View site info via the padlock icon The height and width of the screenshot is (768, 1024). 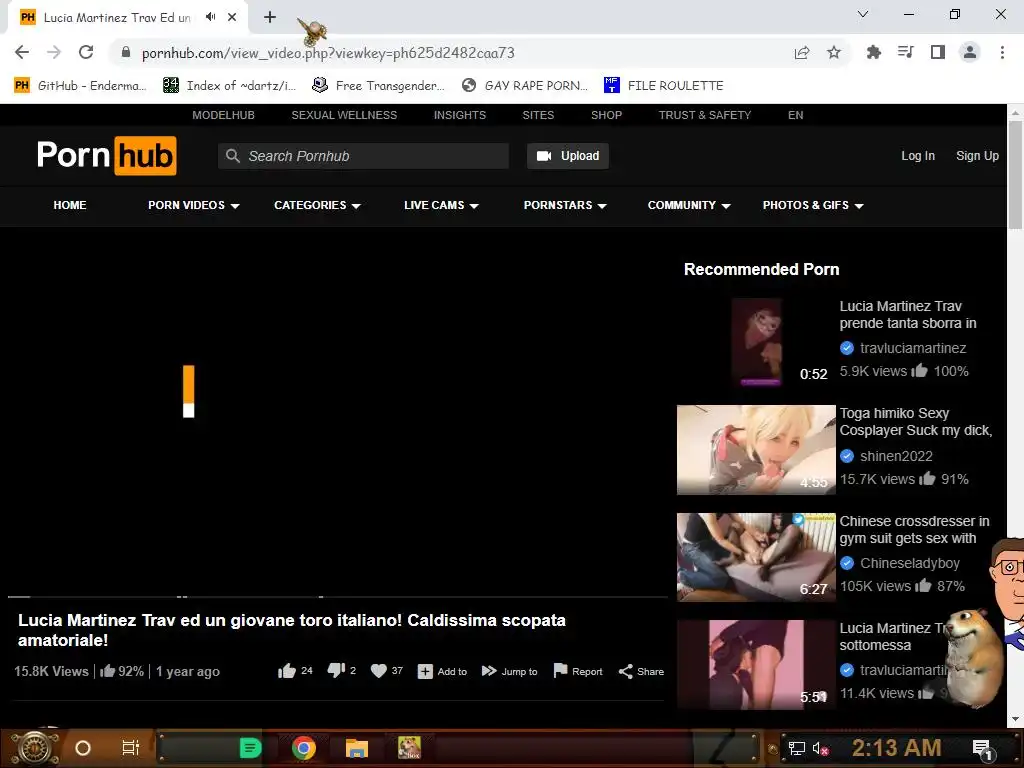126,52
